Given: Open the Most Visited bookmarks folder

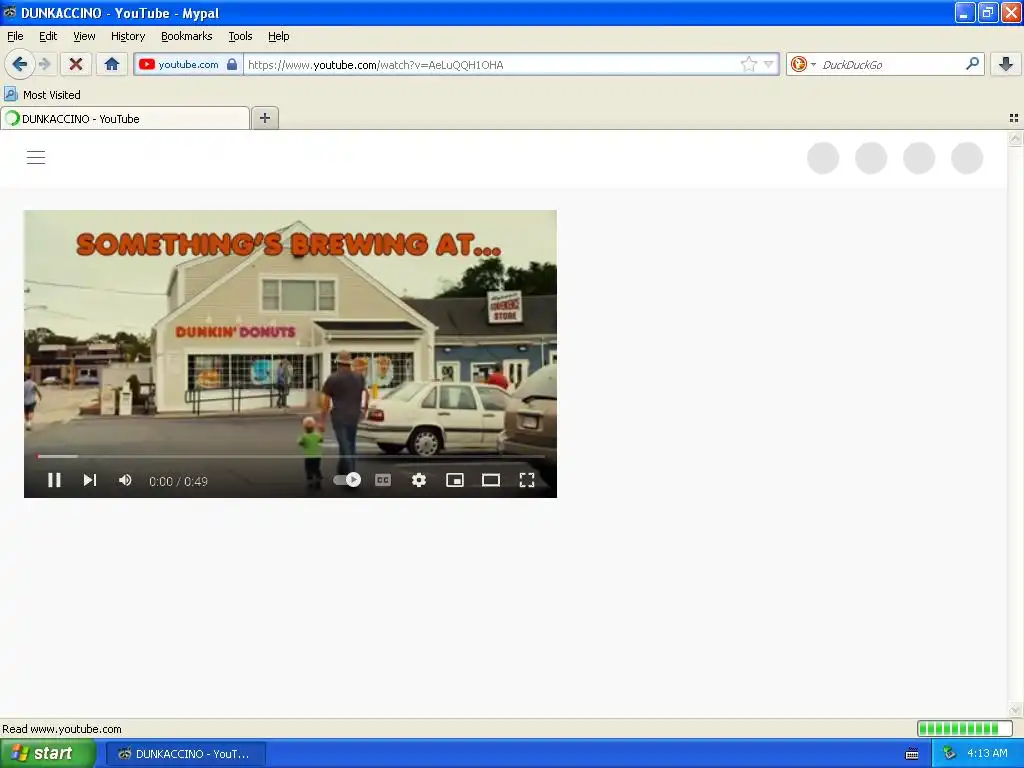Looking at the screenshot, I should (42, 95).
